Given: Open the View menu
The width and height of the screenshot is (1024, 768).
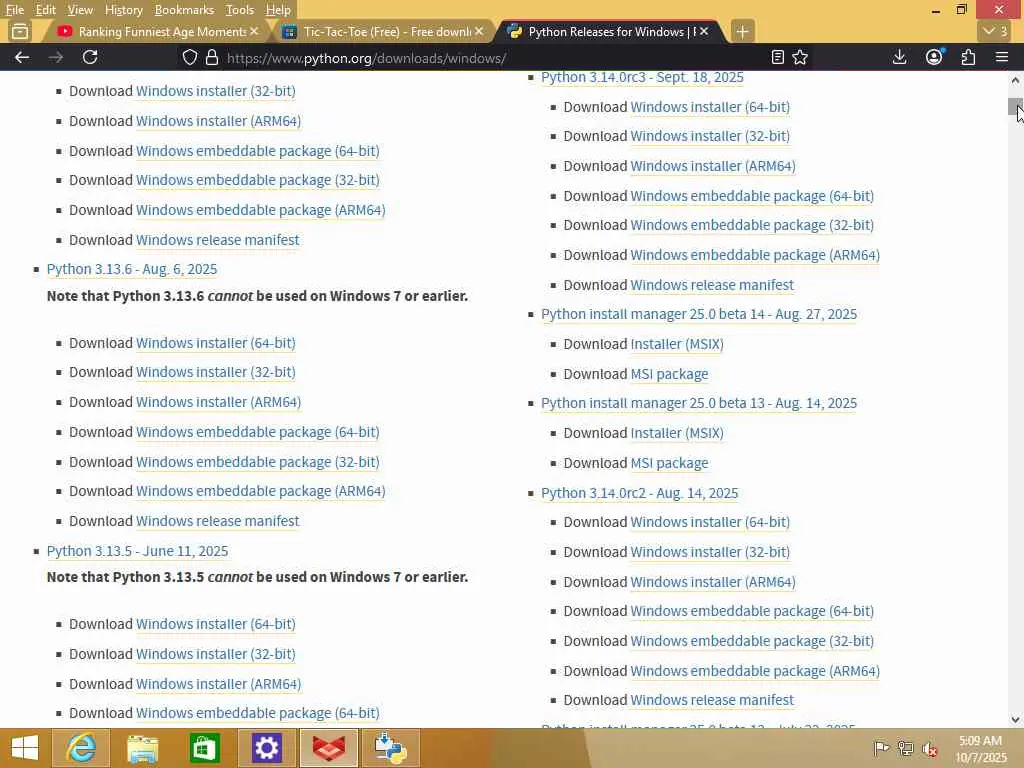Looking at the screenshot, I should (x=80, y=10).
